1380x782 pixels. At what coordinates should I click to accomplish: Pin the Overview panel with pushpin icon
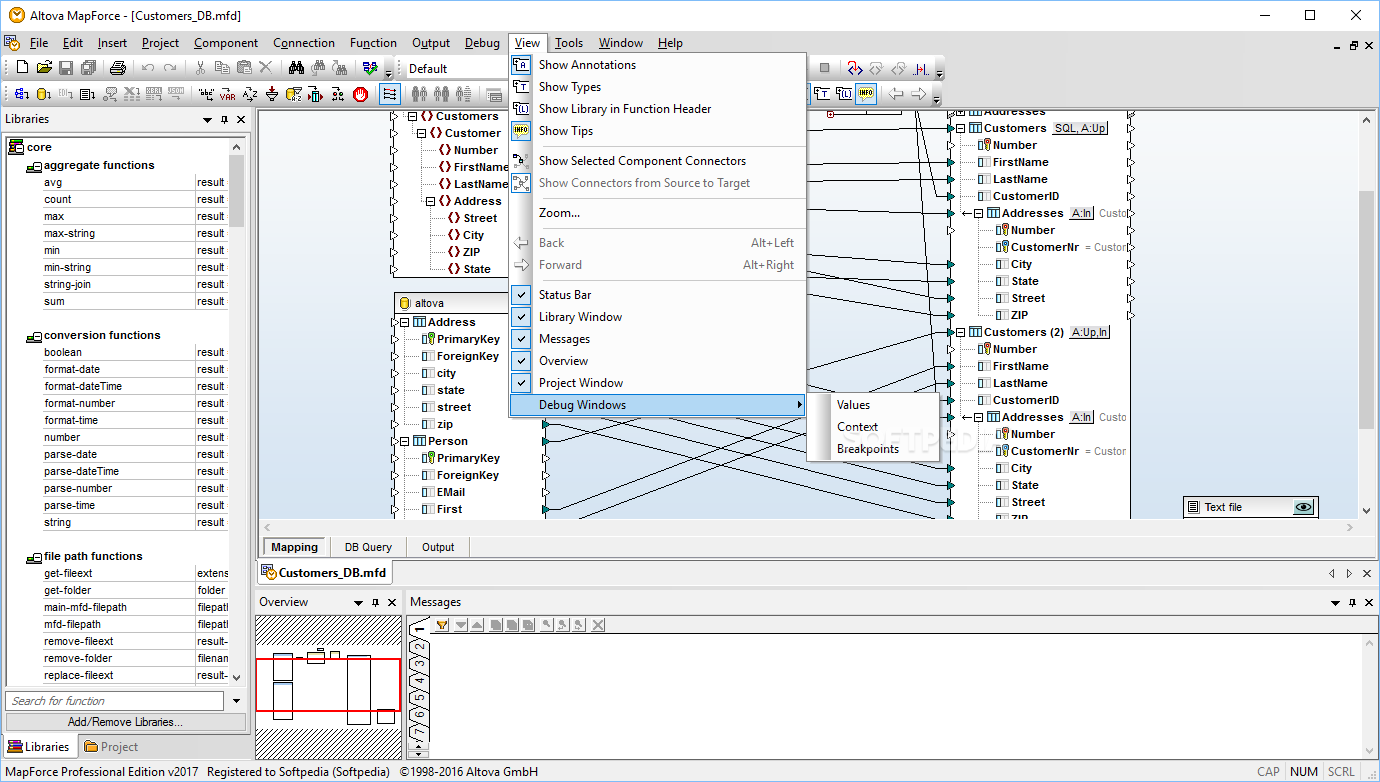coord(375,602)
